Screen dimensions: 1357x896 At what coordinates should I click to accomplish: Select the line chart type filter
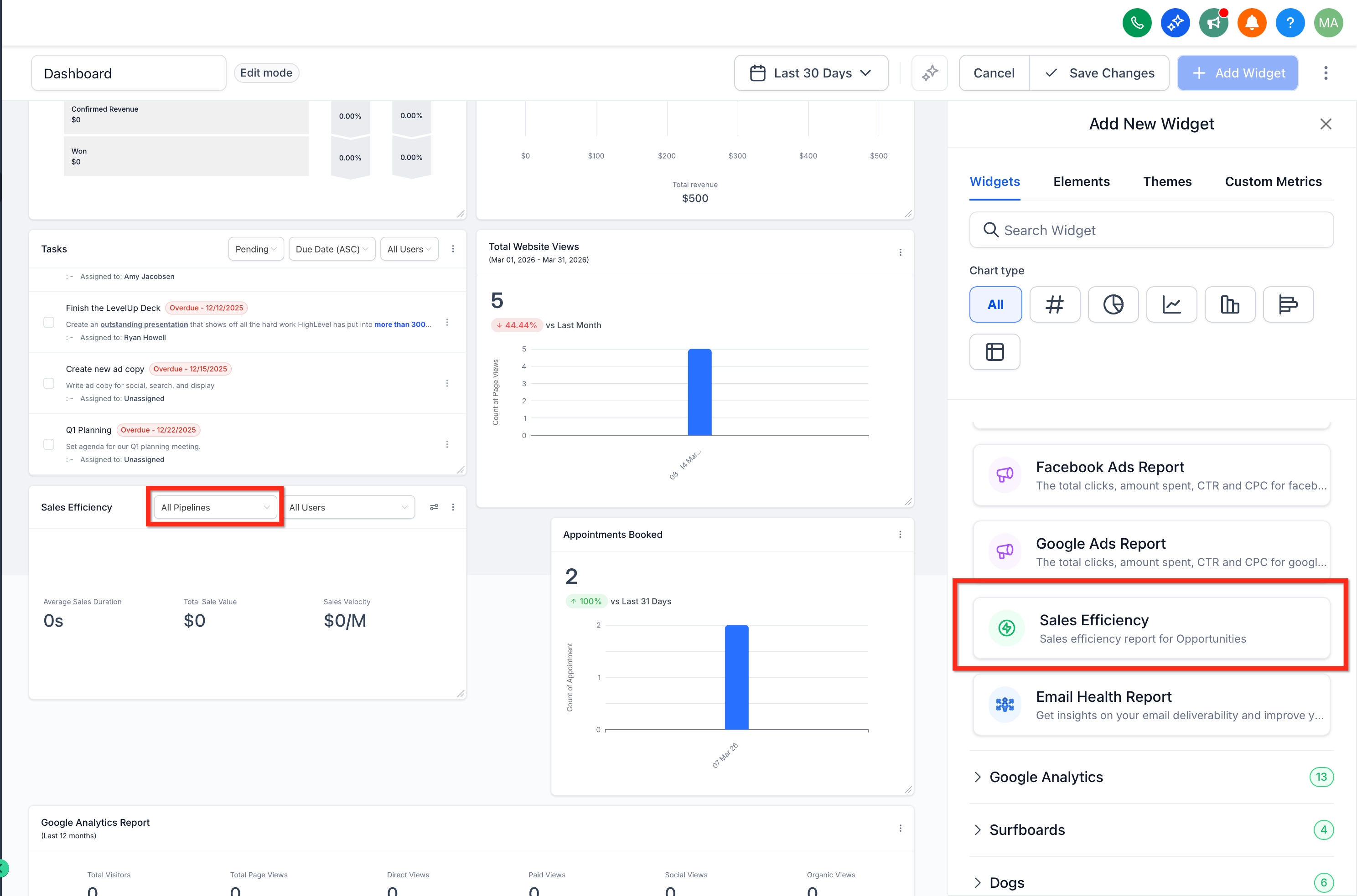(x=1171, y=304)
